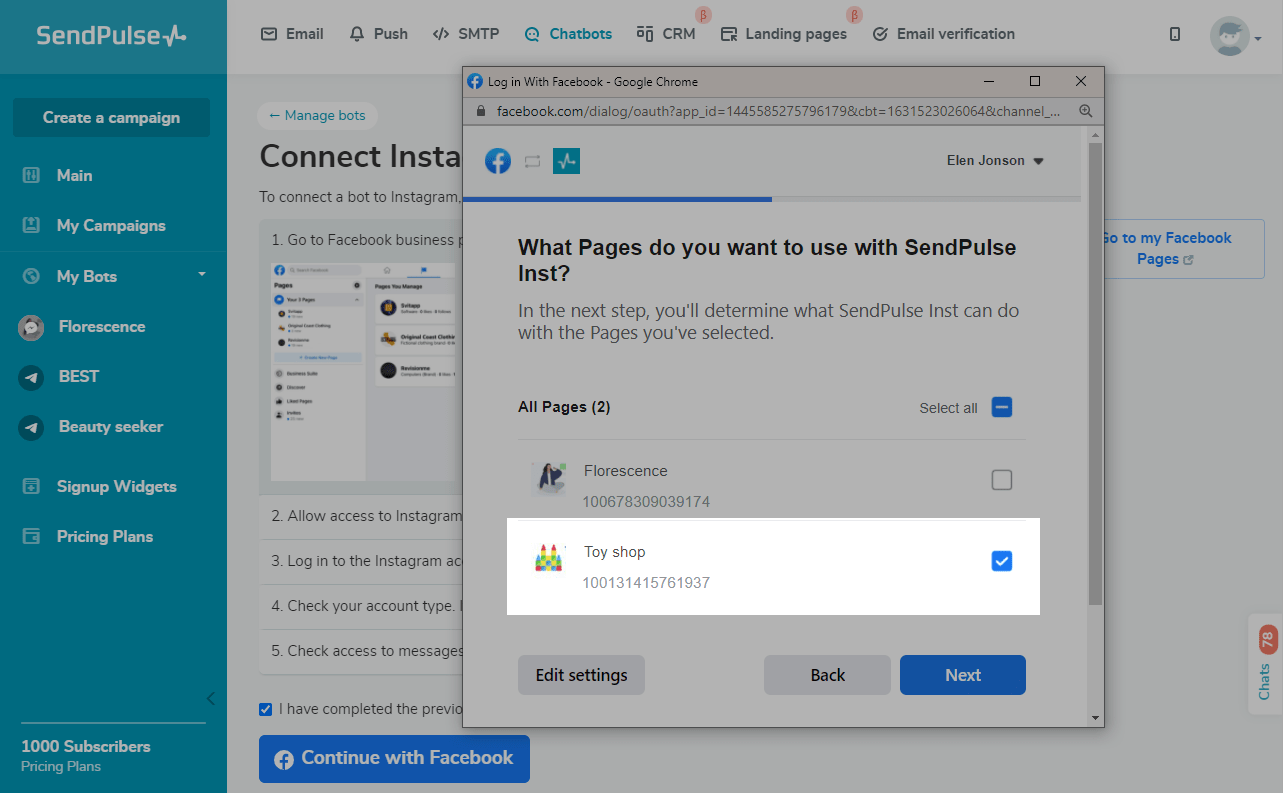
Task: Open the Chats side widget
Action: (x=1265, y=664)
